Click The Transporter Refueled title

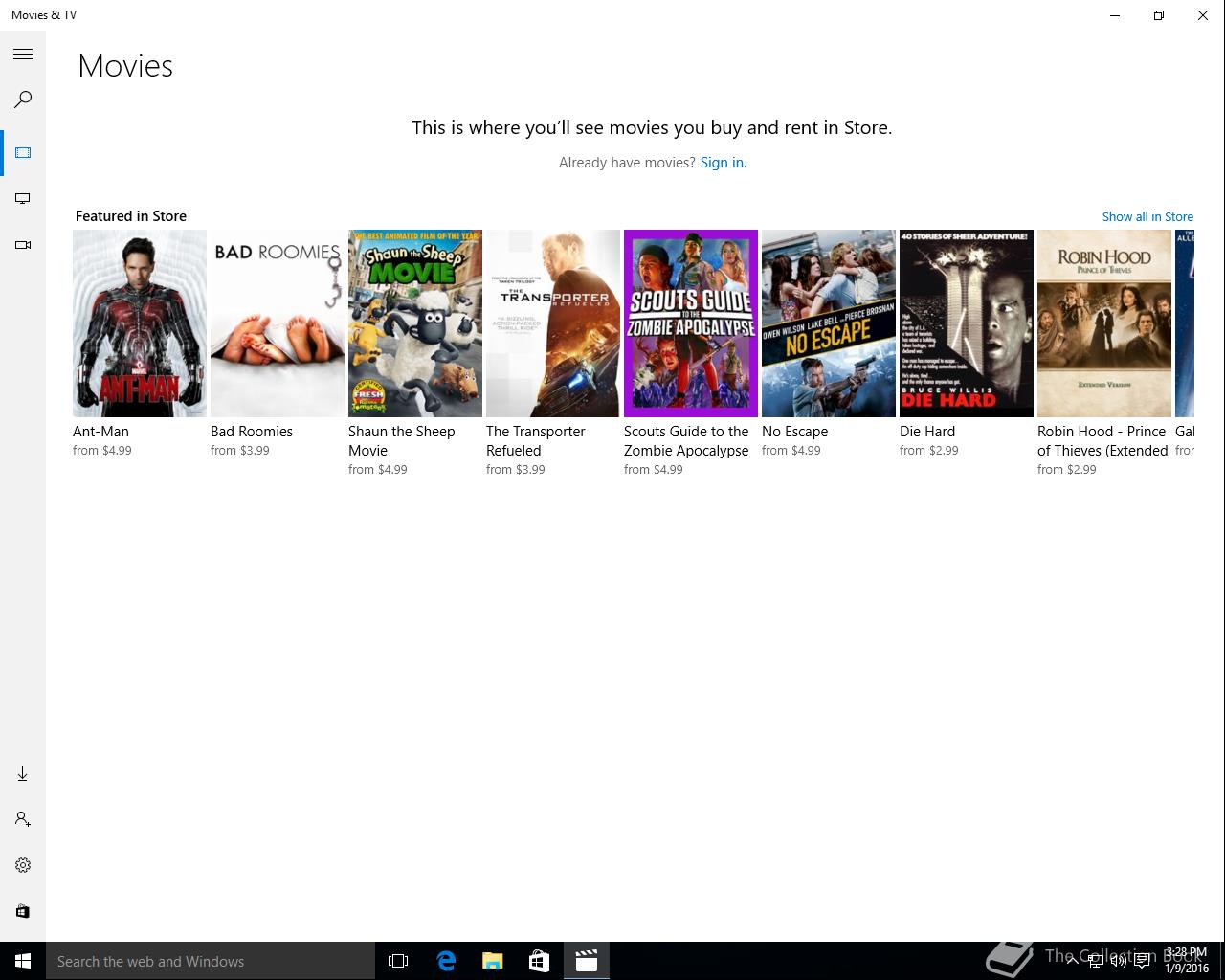pos(536,441)
